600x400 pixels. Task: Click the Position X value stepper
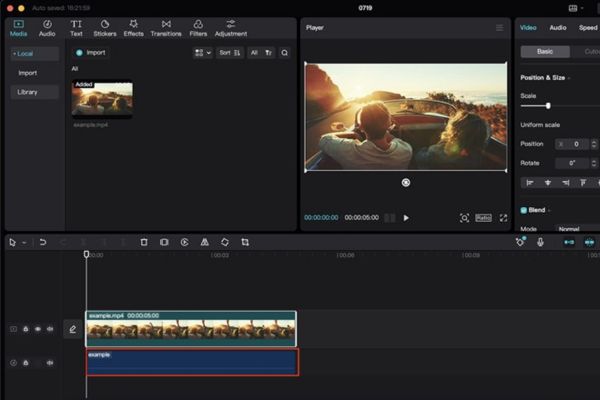click(x=593, y=144)
